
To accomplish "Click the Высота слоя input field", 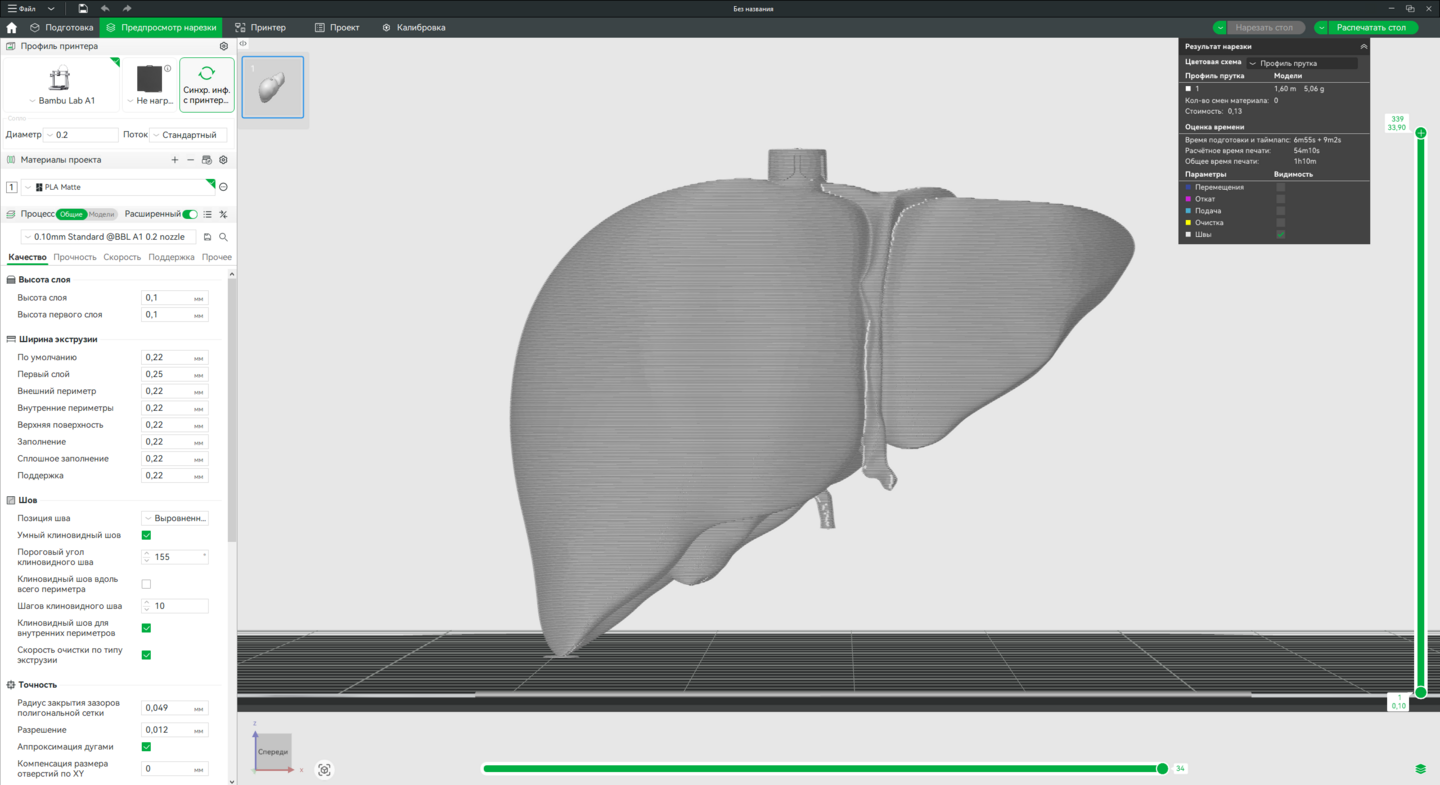I will tap(175, 298).
